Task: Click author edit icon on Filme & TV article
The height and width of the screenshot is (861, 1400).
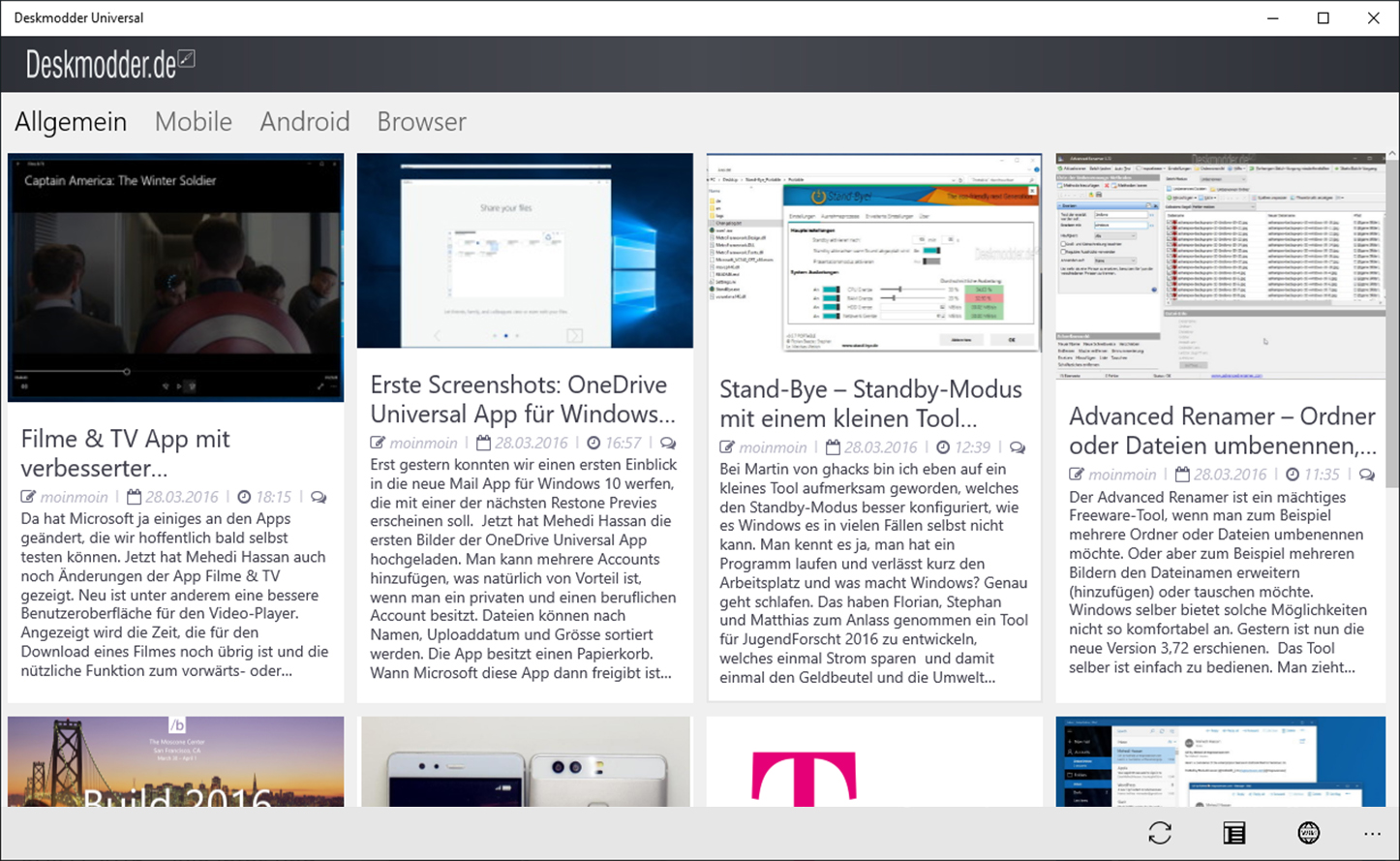Action: coord(29,497)
